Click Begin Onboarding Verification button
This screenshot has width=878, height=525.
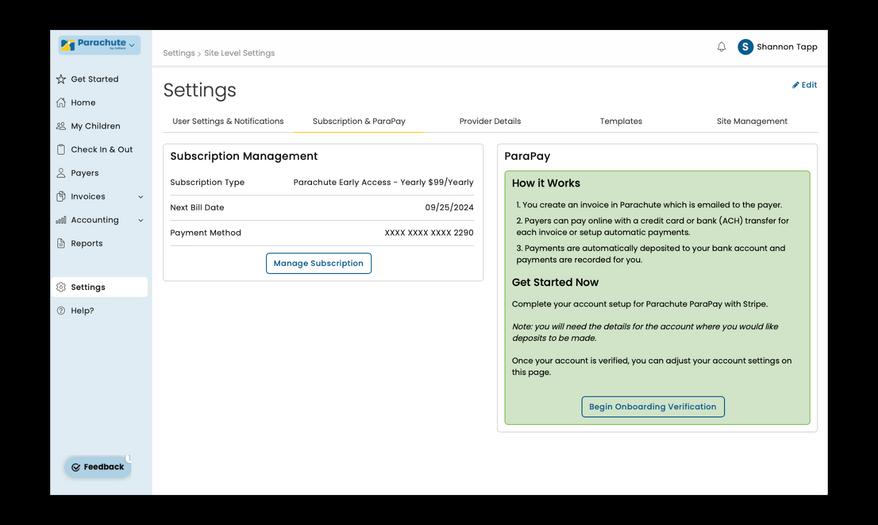click(x=653, y=407)
